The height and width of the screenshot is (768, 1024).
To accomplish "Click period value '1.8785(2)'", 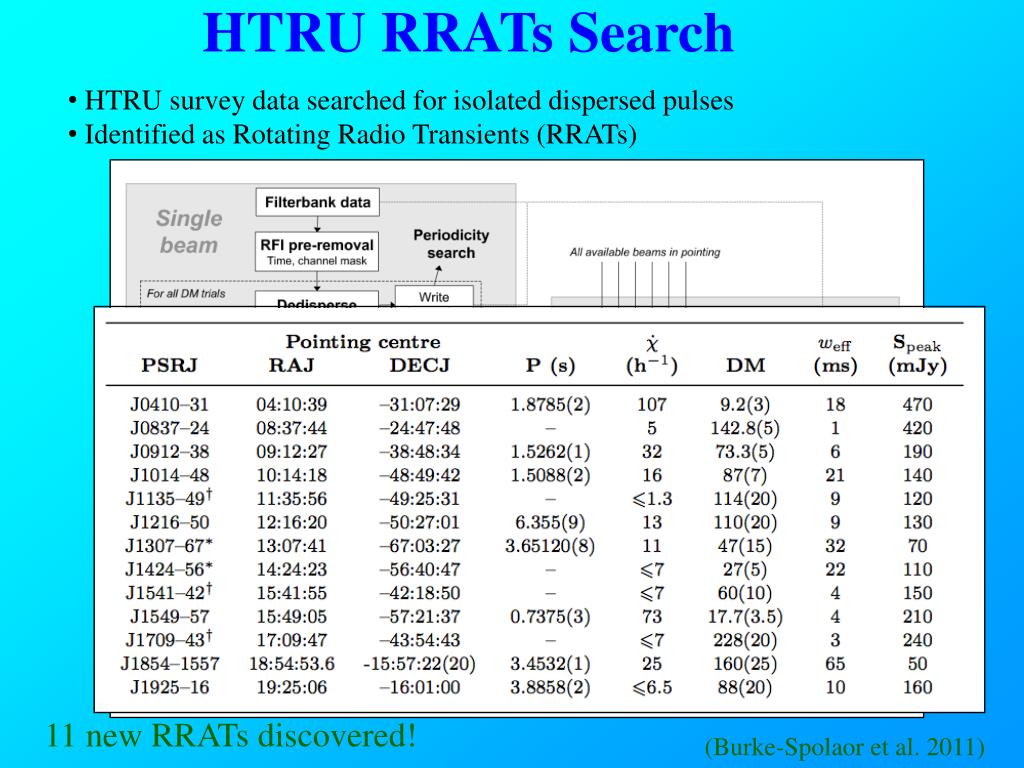I will (550, 406).
